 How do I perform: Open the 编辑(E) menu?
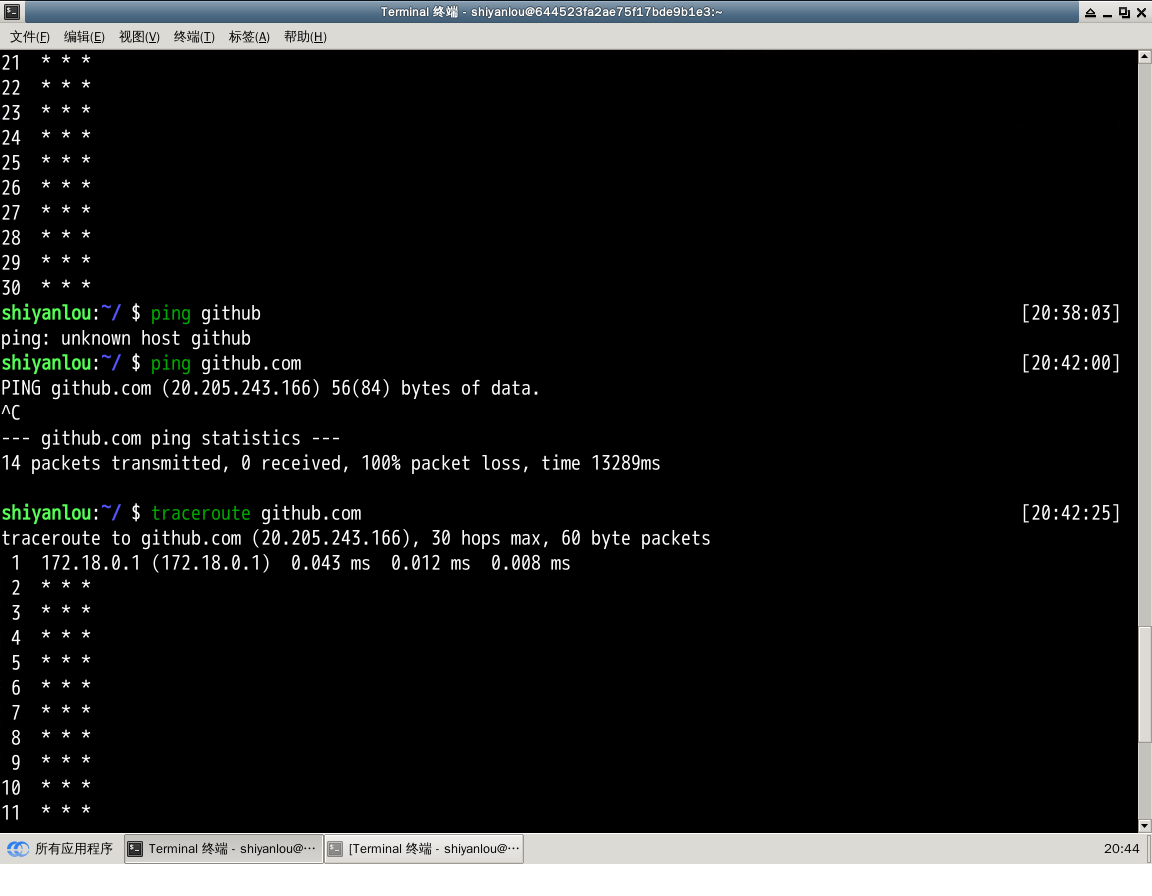point(84,37)
